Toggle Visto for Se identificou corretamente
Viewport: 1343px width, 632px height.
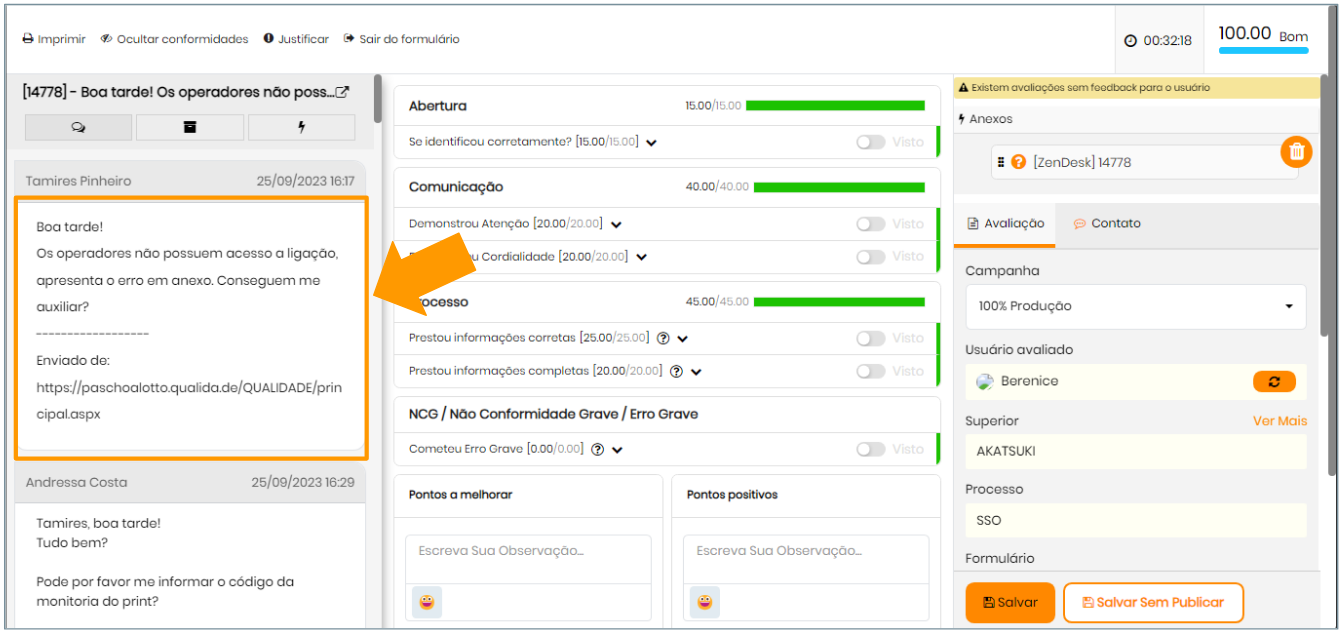point(870,142)
